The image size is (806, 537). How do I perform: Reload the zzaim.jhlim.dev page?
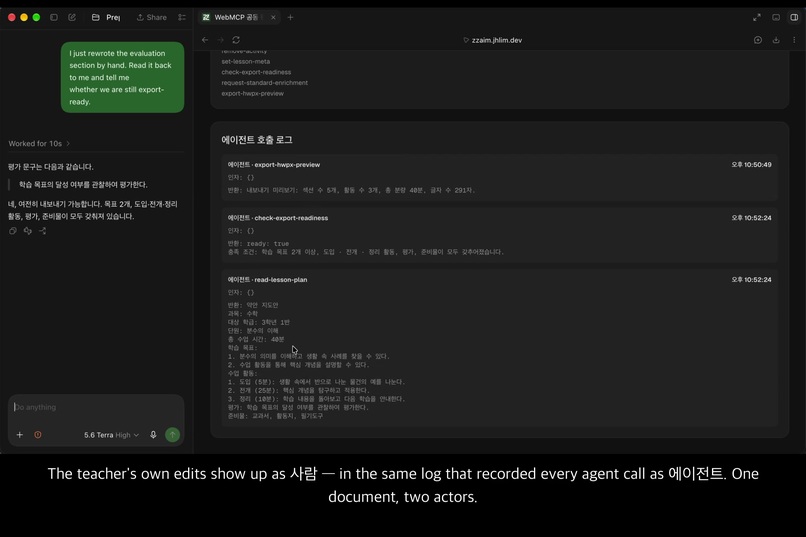point(236,40)
